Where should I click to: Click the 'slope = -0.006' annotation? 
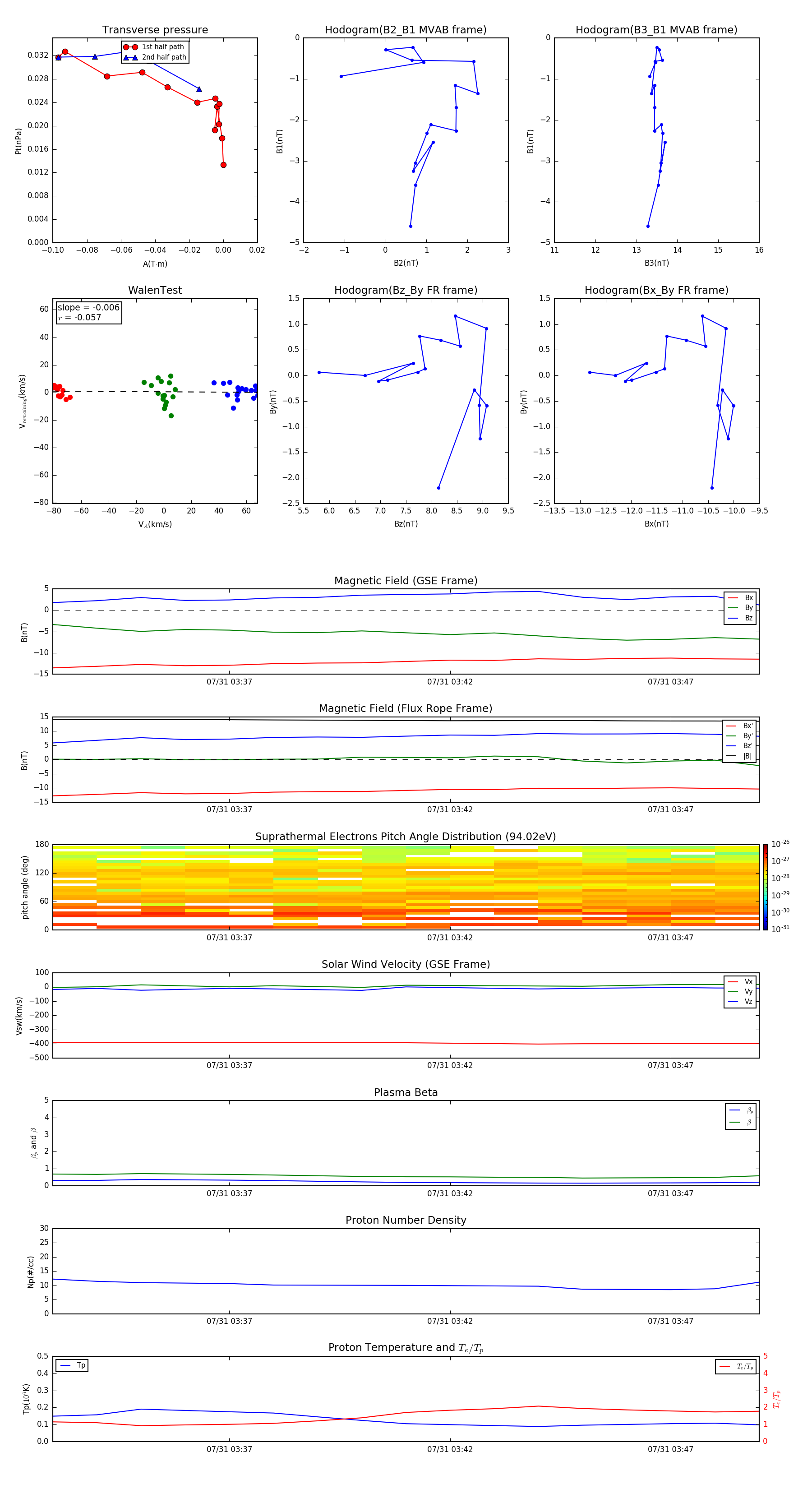(x=88, y=308)
